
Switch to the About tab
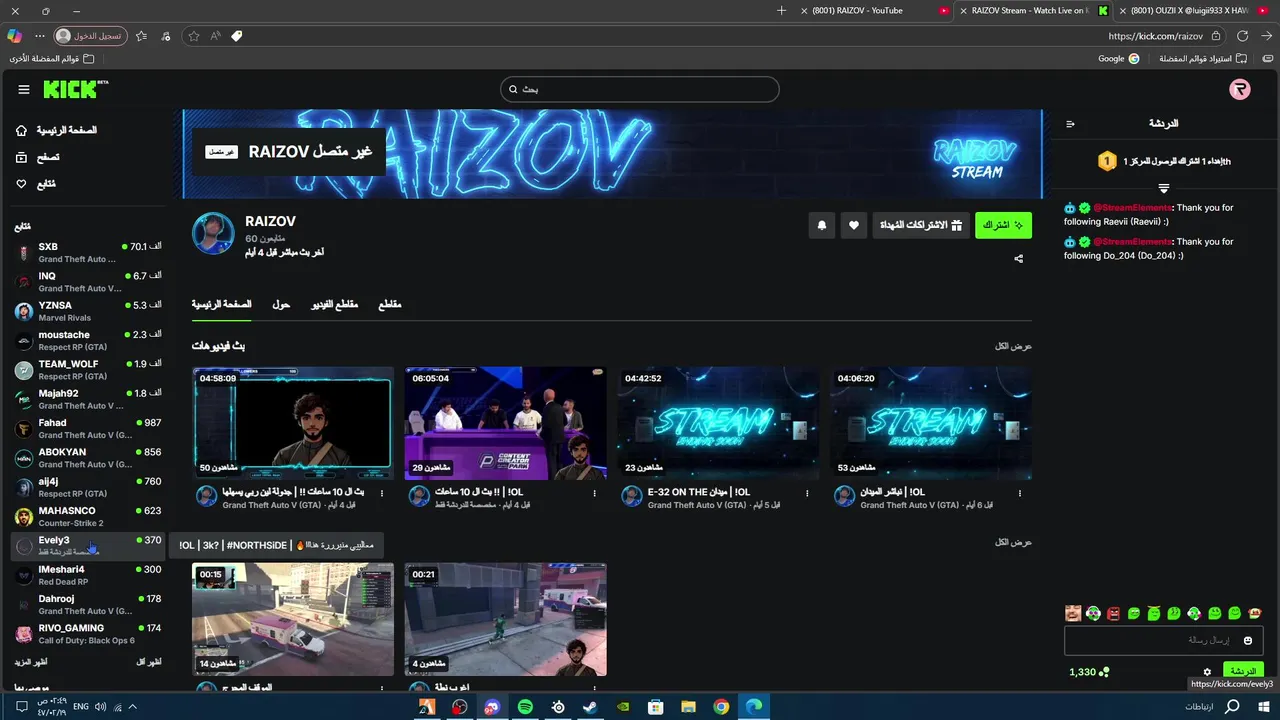click(x=281, y=304)
